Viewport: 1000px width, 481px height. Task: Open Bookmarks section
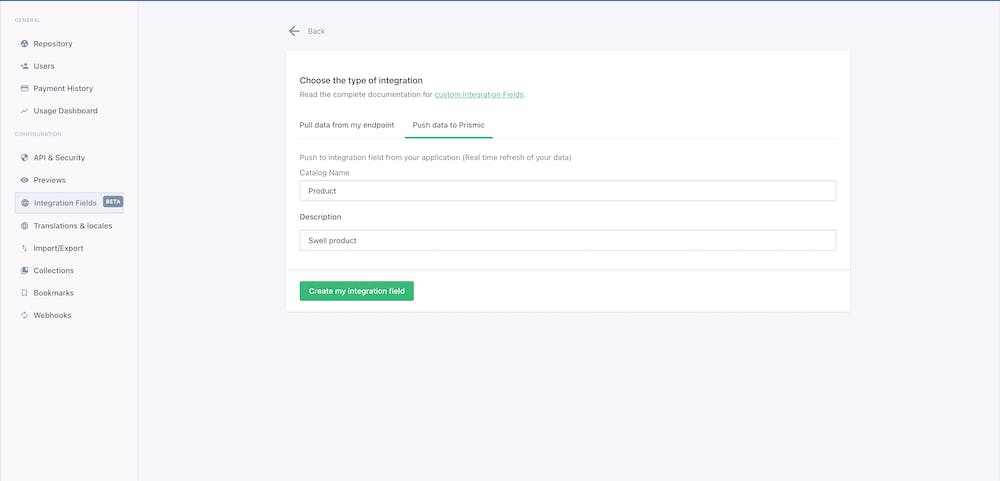tap(54, 293)
